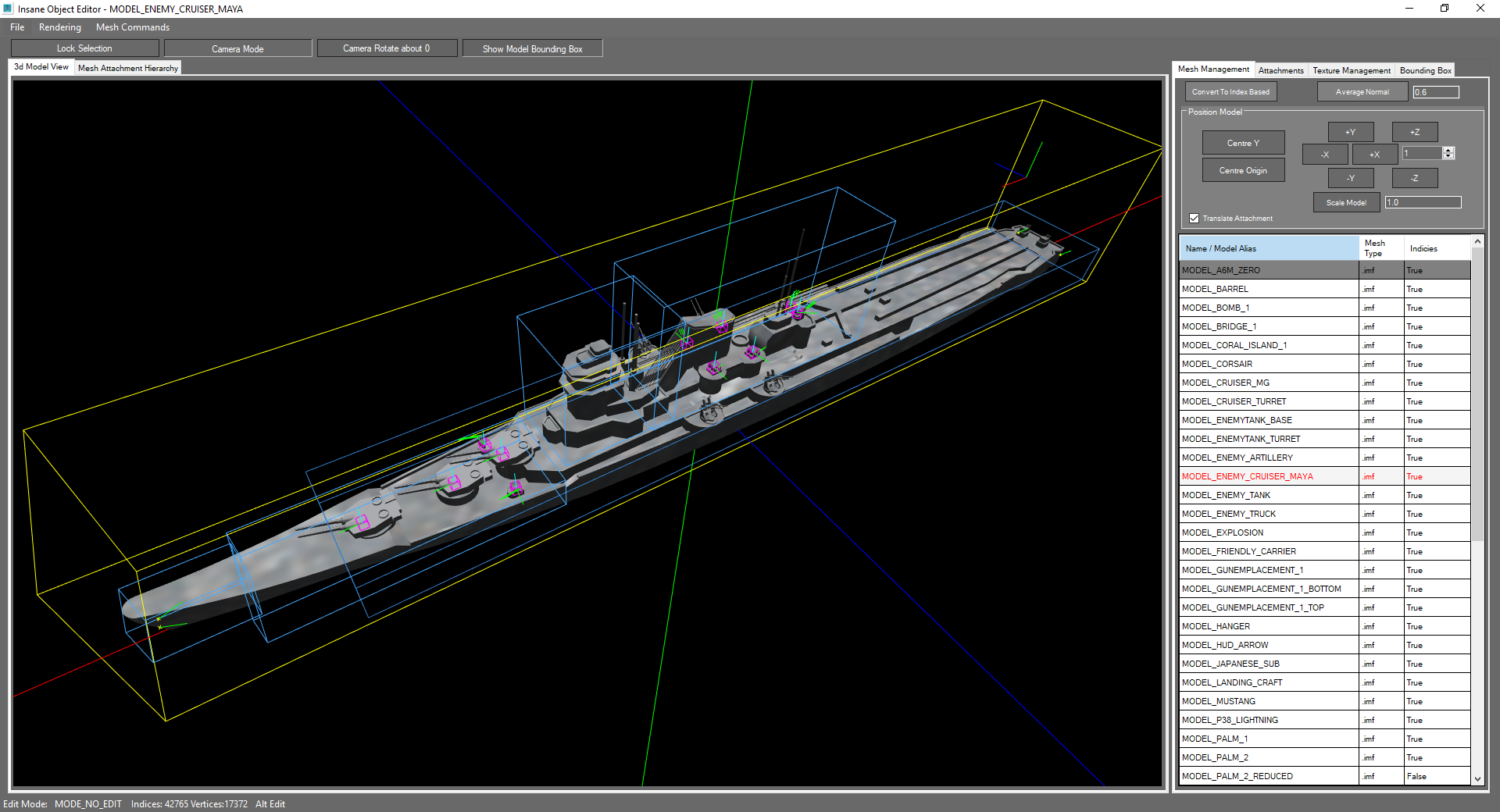Open the Bounding Box tab
The width and height of the screenshot is (1500, 812).
pyautogui.click(x=1425, y=70)
